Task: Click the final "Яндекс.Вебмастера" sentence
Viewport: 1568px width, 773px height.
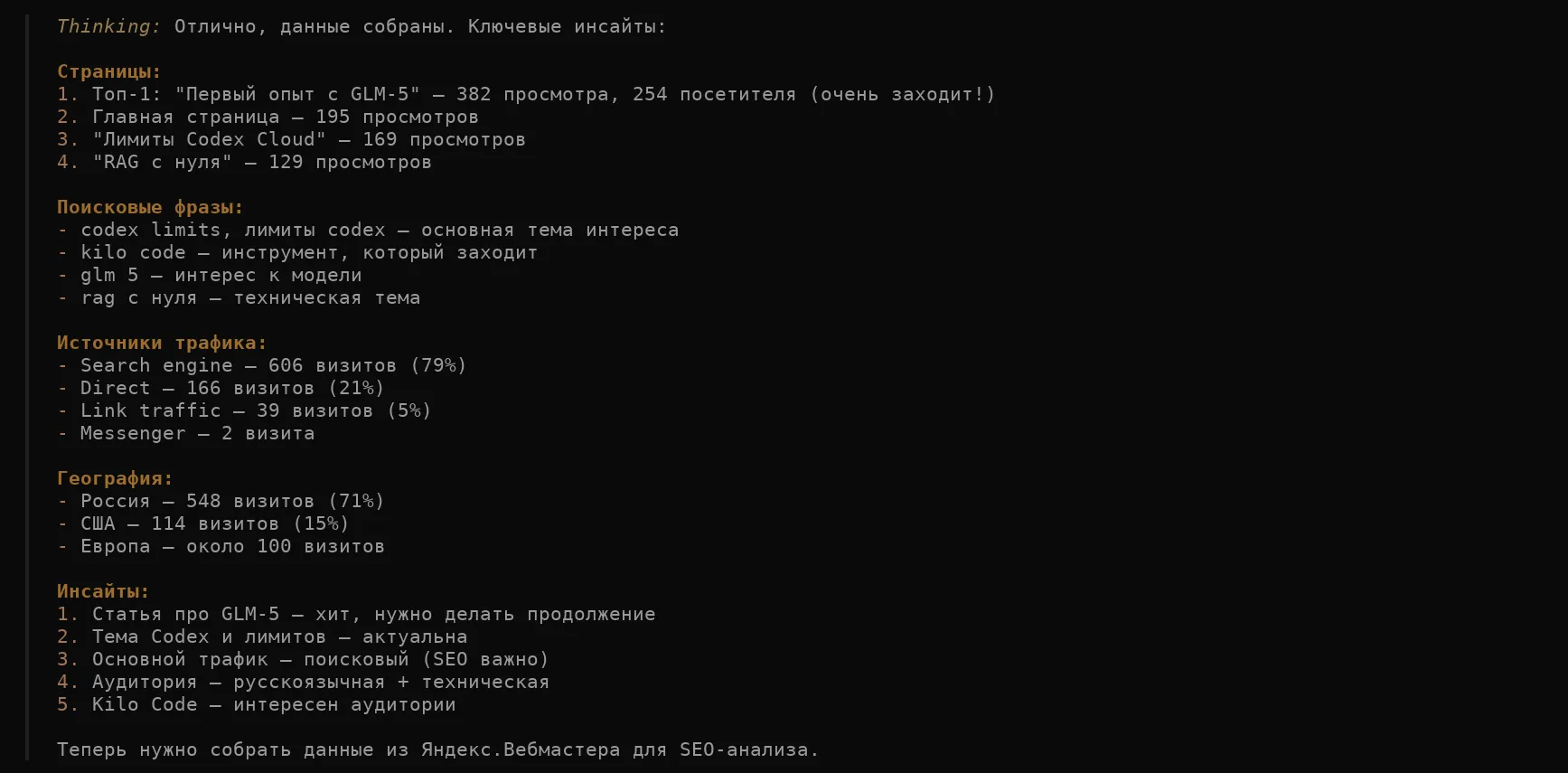Action: click(437, 749)
